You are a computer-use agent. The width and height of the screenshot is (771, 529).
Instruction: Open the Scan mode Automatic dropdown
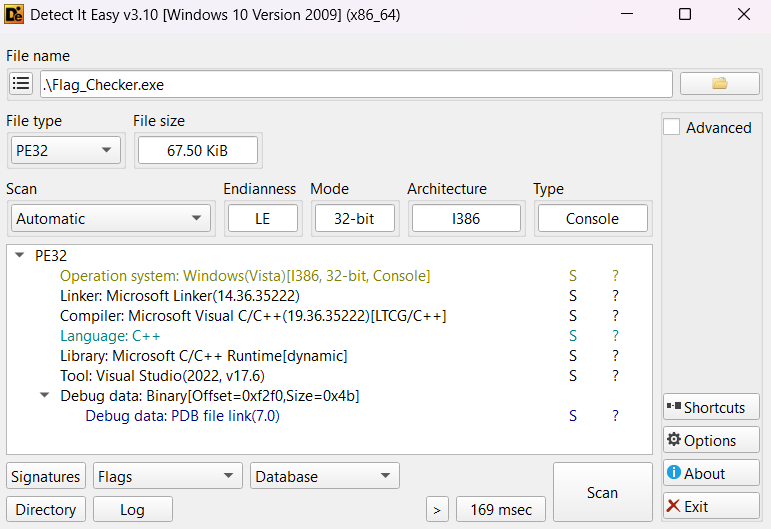click(110, 218)
